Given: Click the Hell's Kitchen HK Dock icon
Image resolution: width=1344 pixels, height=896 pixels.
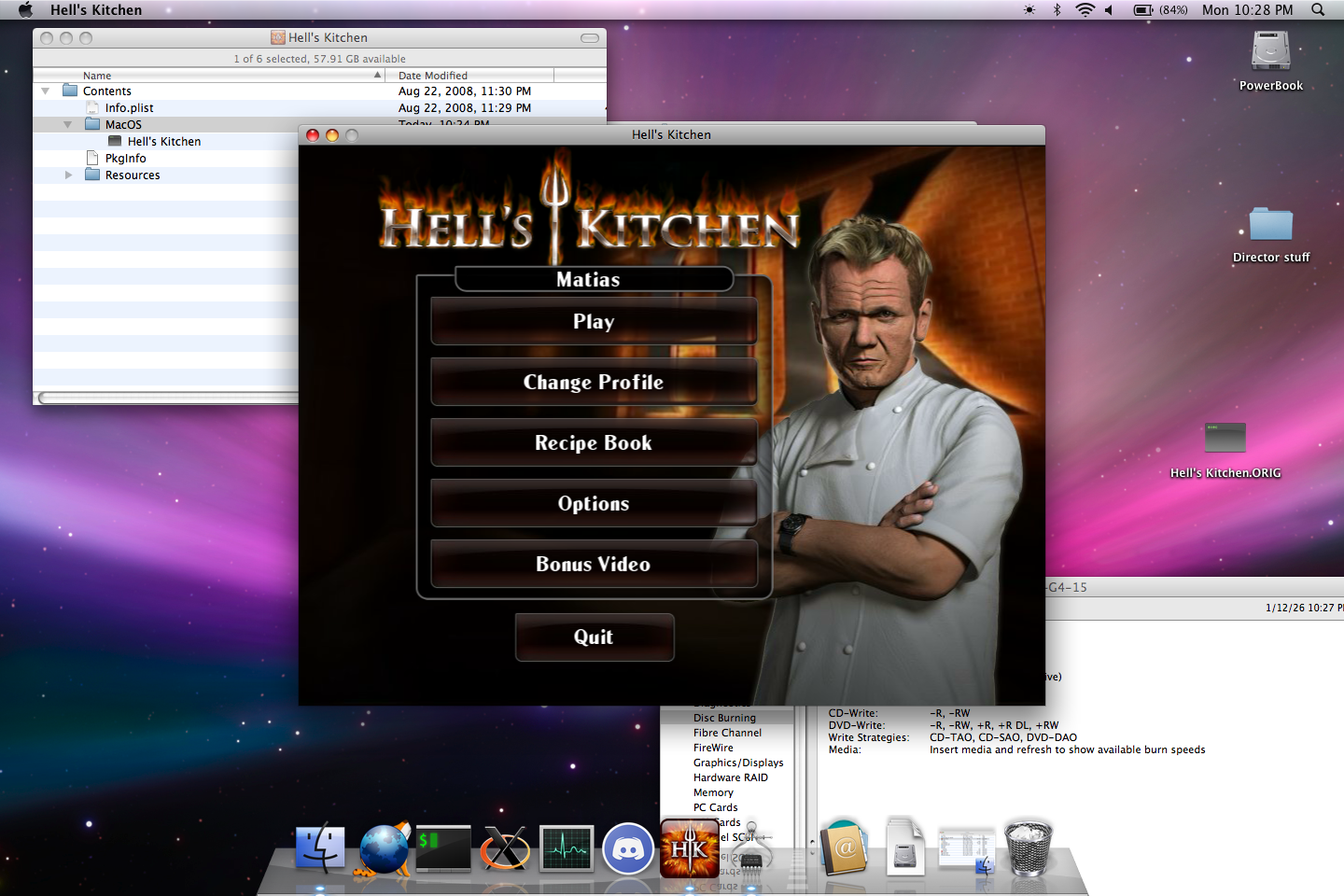Looking at the screenshot, I should coord(690,848).
